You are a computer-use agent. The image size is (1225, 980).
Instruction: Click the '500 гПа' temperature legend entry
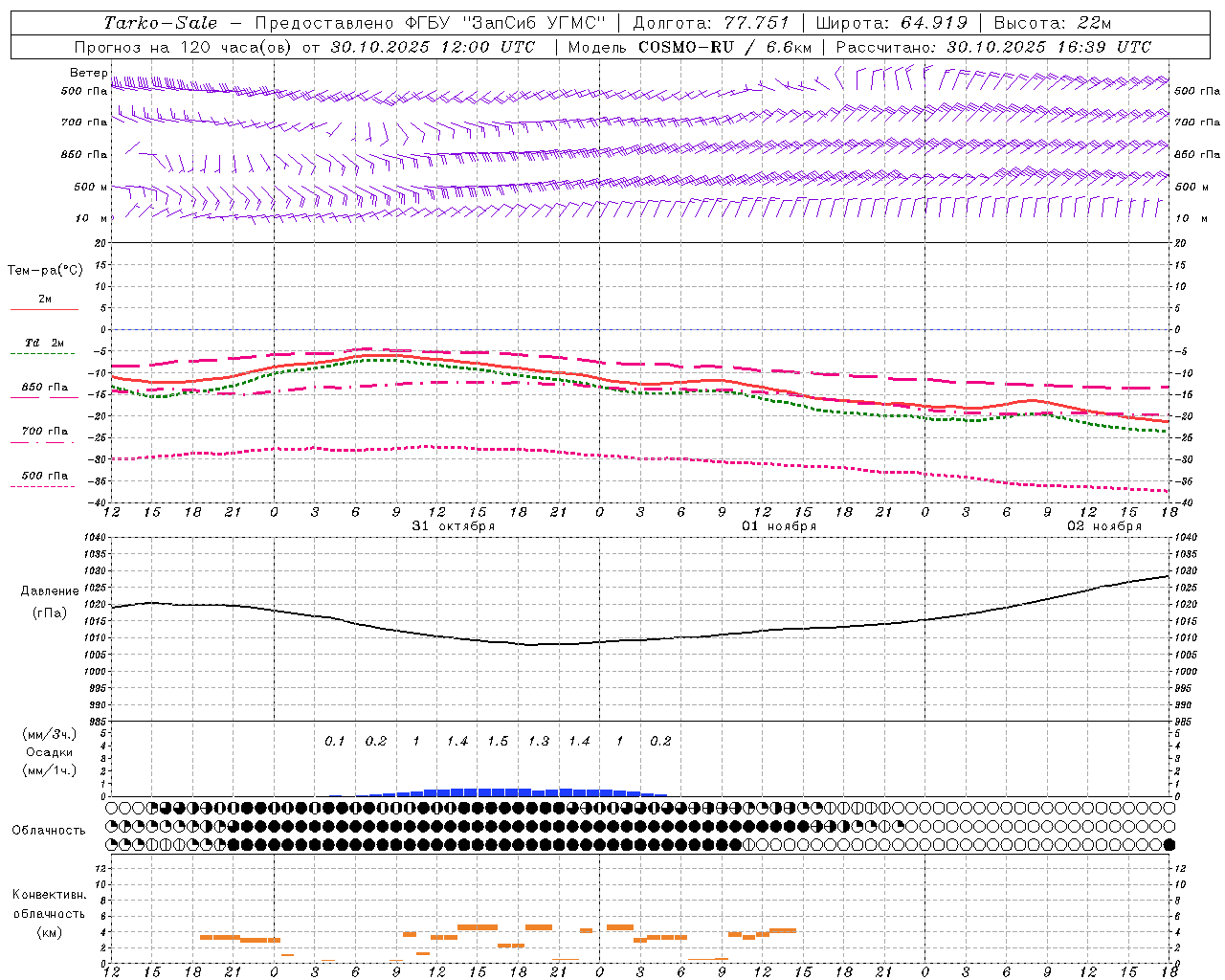coord(45,476)
